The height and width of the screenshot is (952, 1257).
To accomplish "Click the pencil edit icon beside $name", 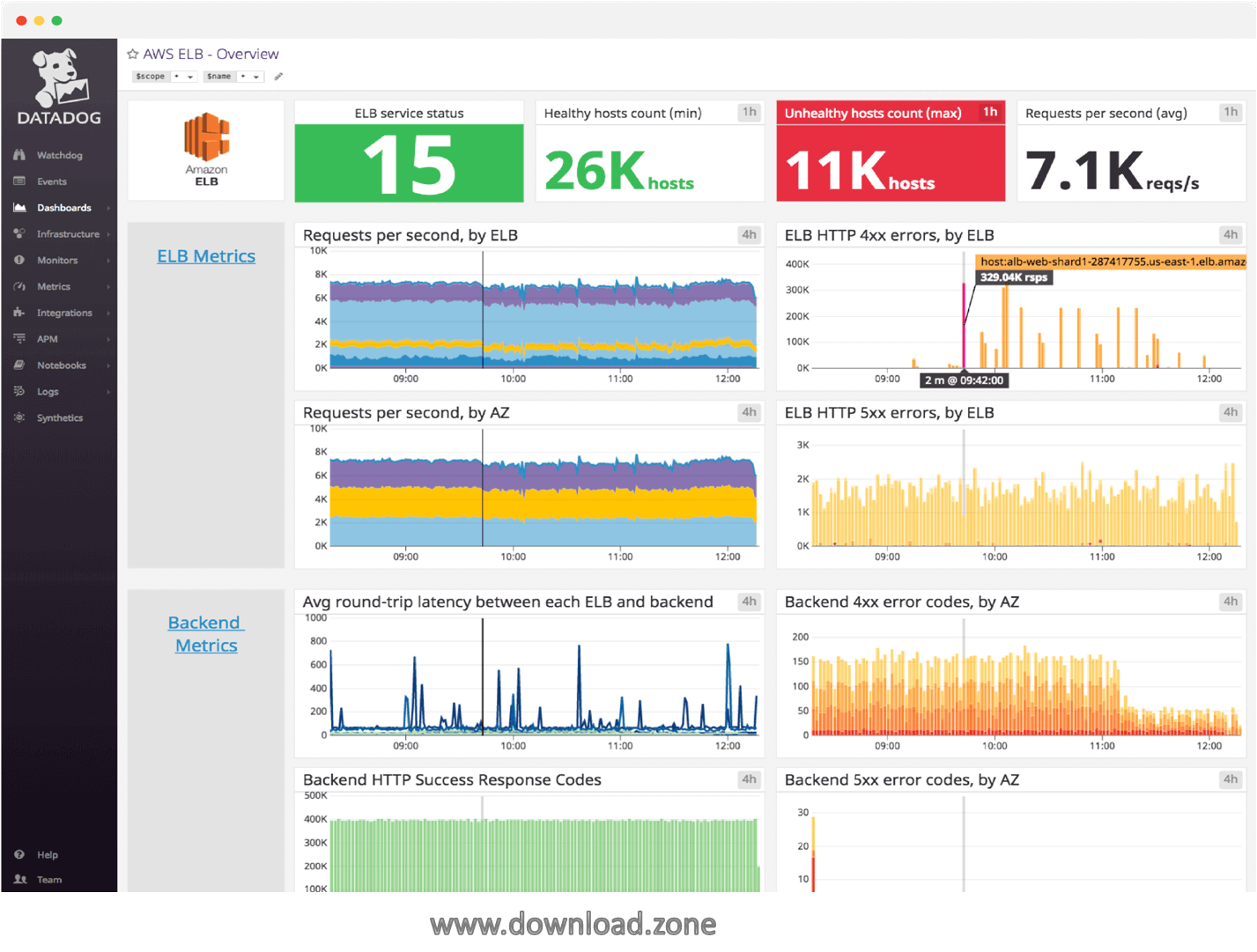I will coord(278,77).
